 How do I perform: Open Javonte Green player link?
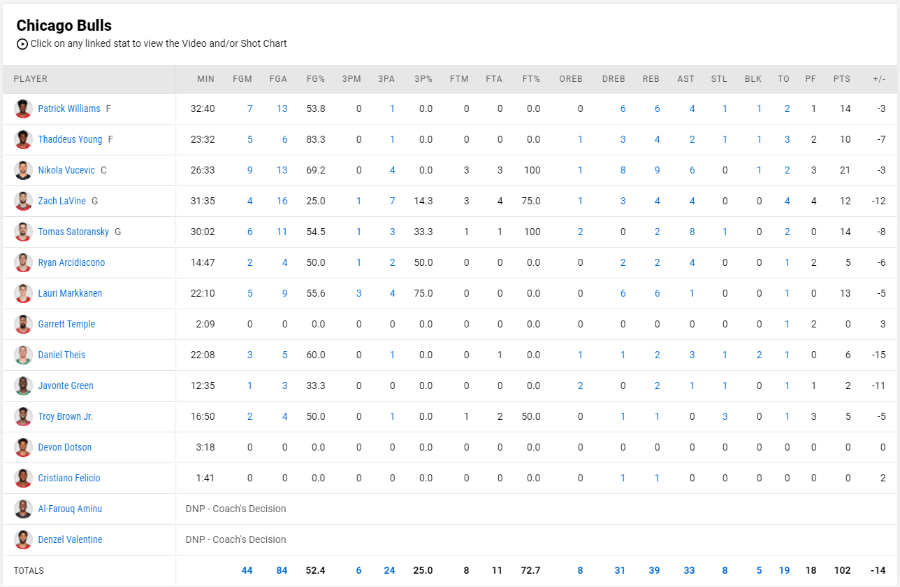[x=65, y=386]
